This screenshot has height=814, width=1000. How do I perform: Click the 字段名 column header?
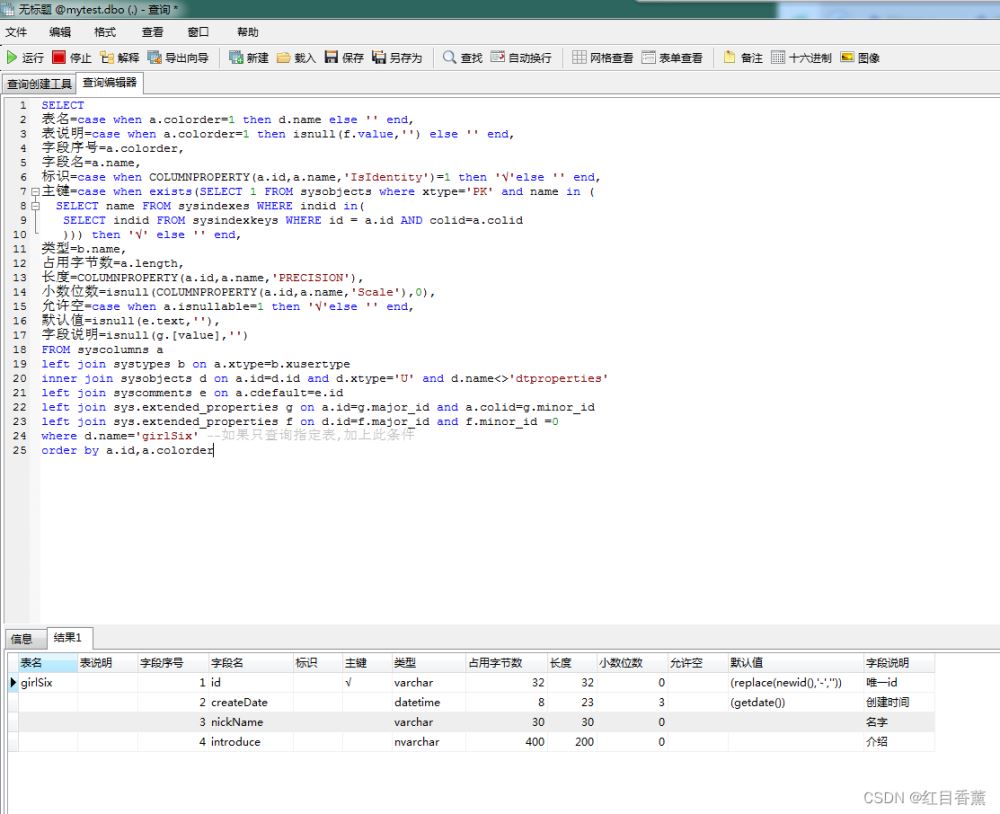coord(227,663)
